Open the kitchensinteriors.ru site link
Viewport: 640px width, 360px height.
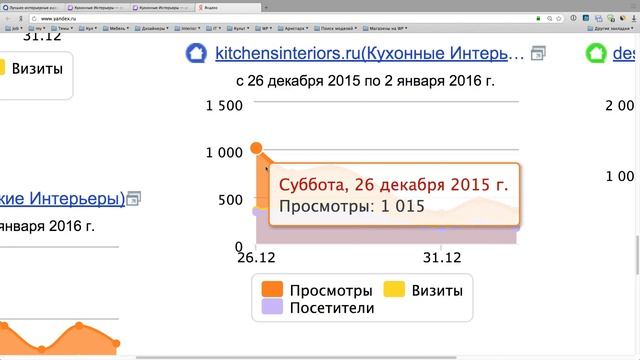pos(369,53)
